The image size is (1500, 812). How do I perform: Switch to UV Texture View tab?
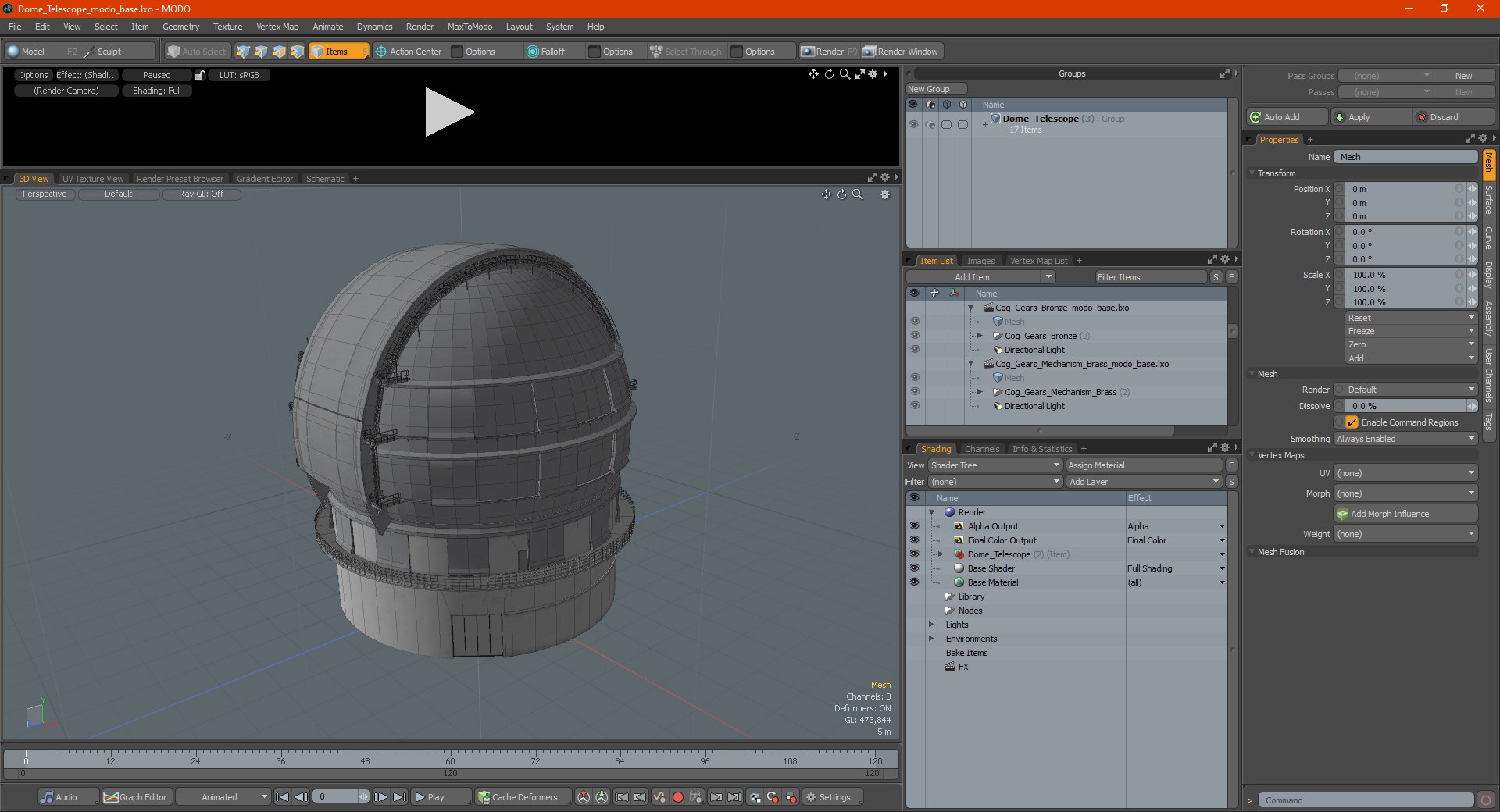point(93,179)
